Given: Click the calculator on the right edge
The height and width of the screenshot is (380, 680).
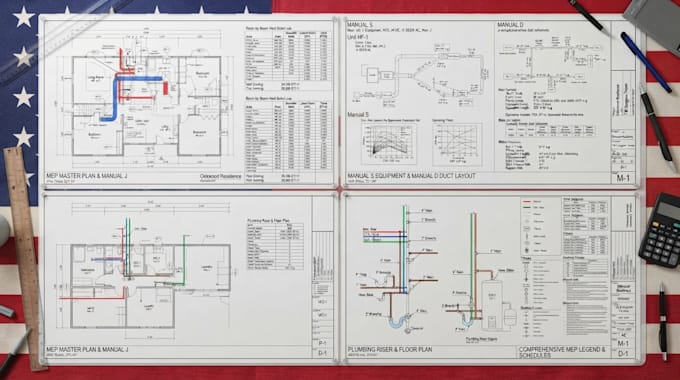Looking at the screenshot, I should (660, 230).
